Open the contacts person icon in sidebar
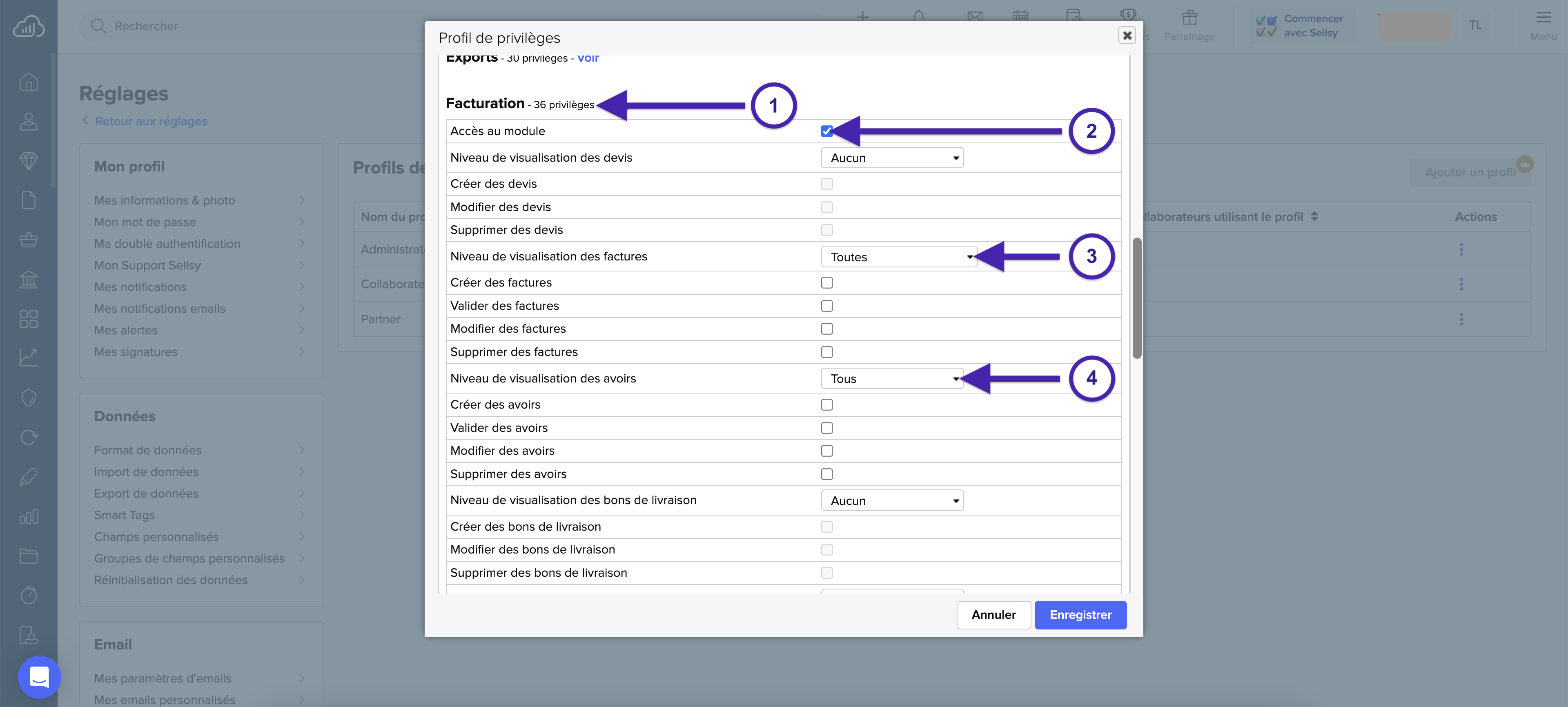The image size is (1568, 707). pos(29,121)
